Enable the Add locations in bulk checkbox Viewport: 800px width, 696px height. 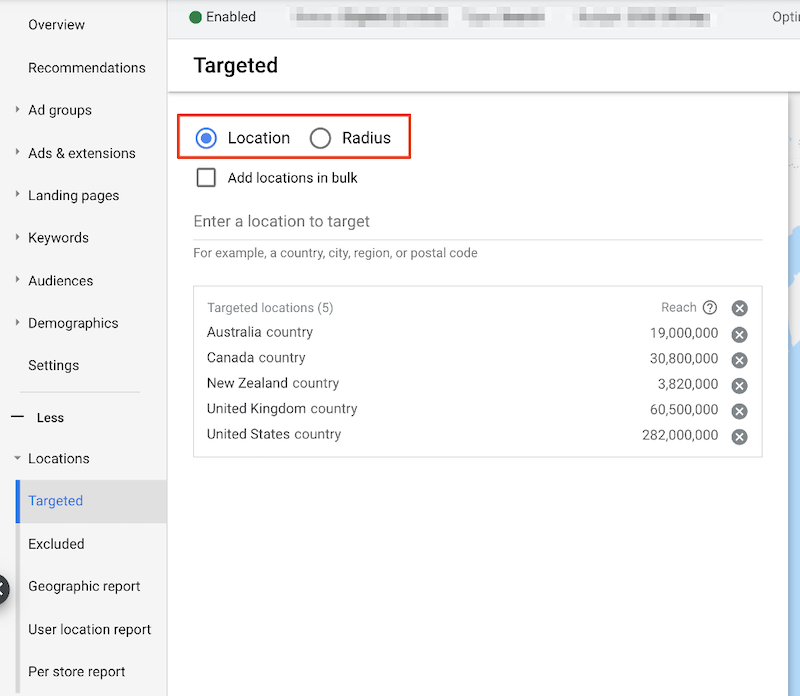[206, 177]
